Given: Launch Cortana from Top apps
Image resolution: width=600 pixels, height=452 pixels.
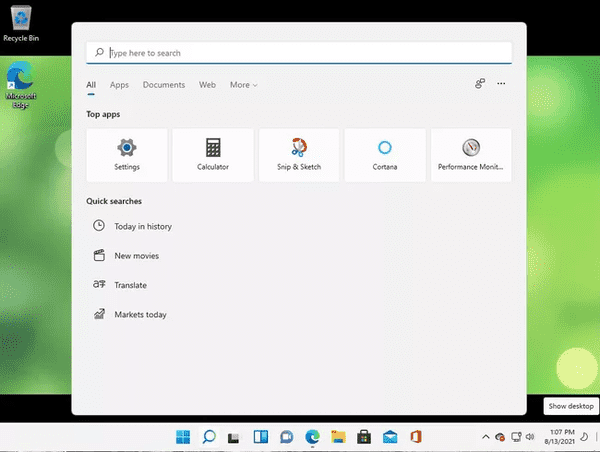Looking at the screenshot, I should click(x=385, y=155).
